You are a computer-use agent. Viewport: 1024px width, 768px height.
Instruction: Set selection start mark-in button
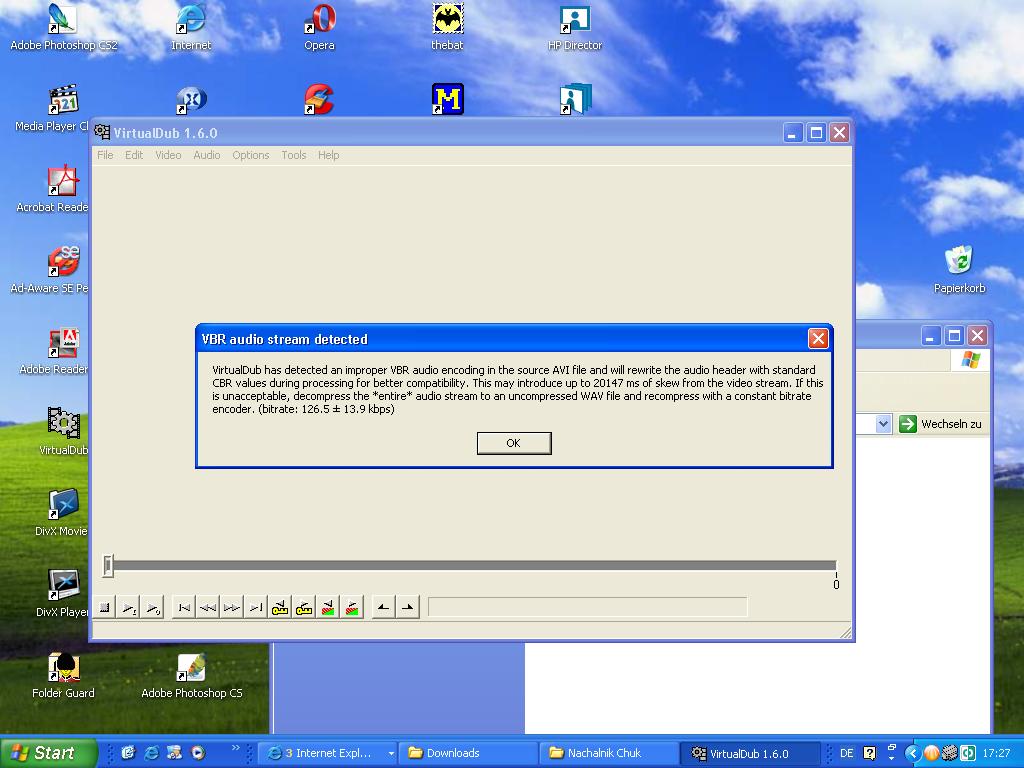(383, 607)
